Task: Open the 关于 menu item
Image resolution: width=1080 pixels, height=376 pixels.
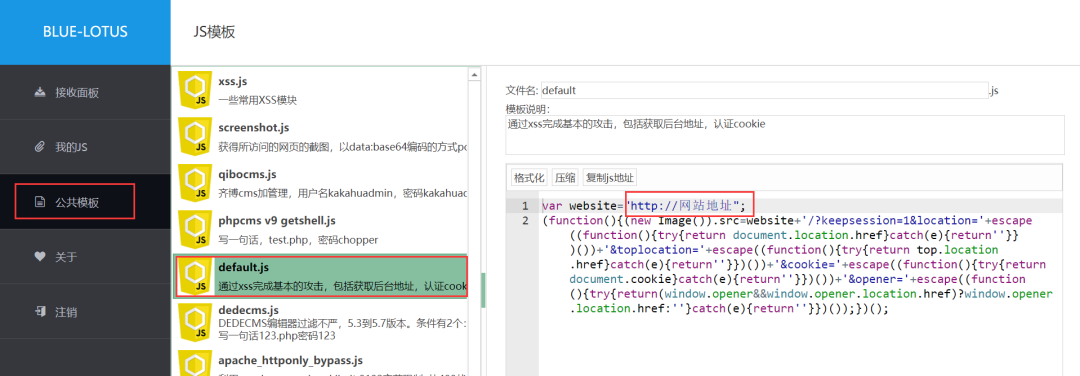Action: (85, 257)
